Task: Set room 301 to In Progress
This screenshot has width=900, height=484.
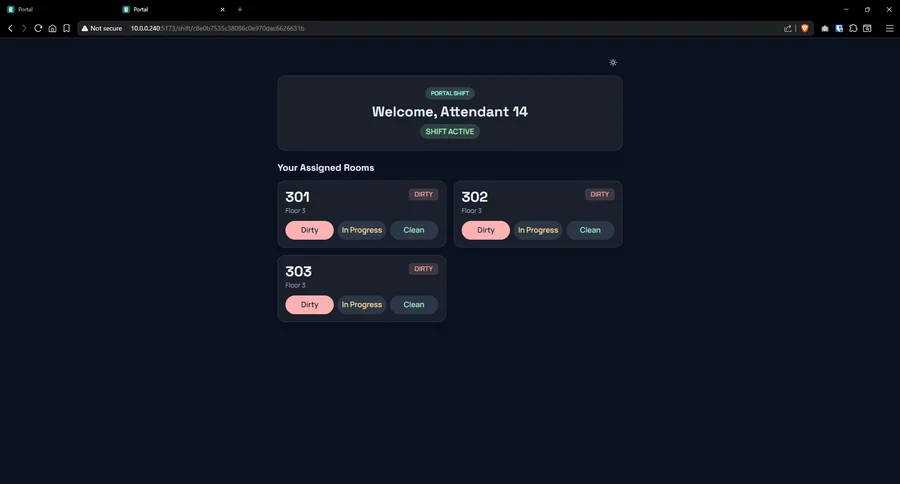Action: click(362, 230)
